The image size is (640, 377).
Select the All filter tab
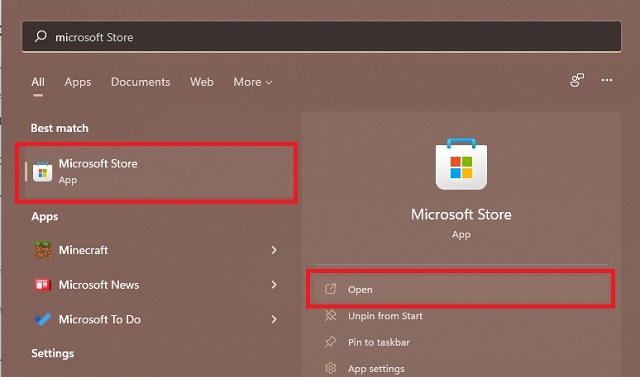coord(38,82)
